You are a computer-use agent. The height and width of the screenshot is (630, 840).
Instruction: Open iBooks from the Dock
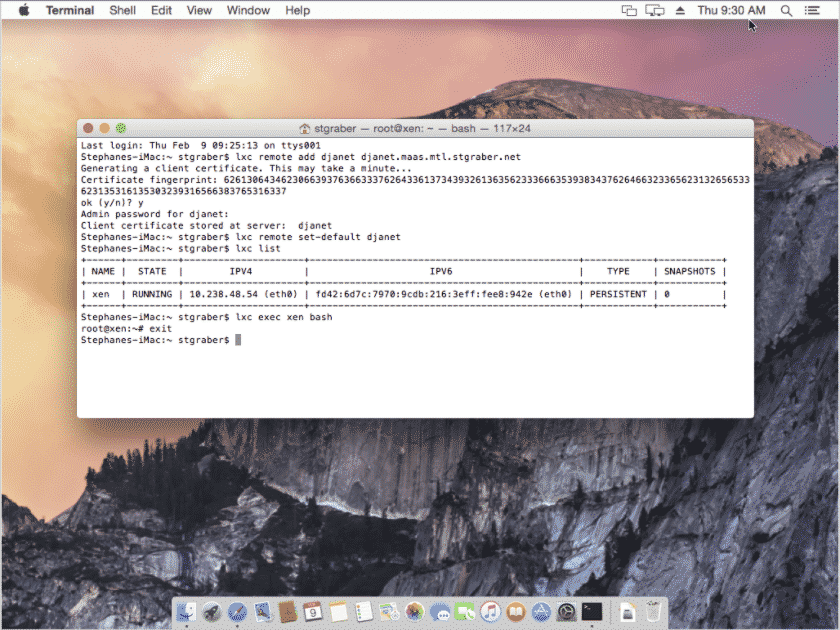point(516,612)
